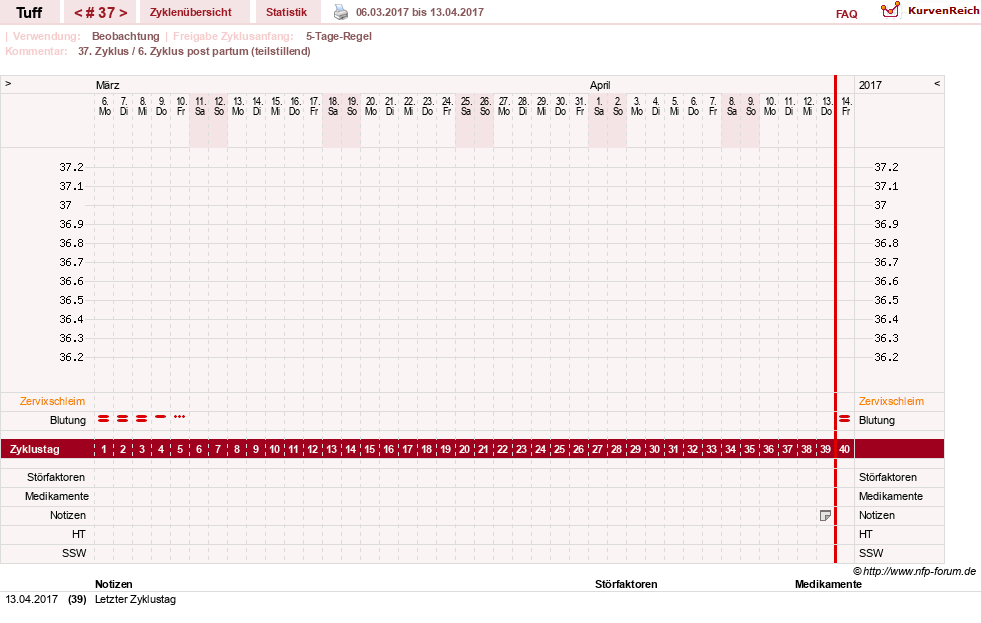The width and height of the screenshot is (981, 623).
Task: Select cycle day 14 in Zyklustag row
Action: pyautogui.click(x=350, y=449)
